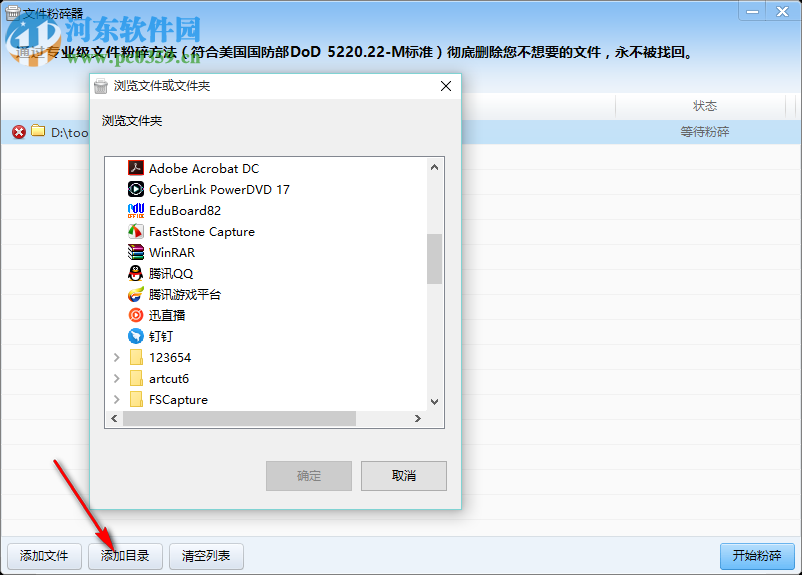Click the 确定 button in dialog
802x575 pixels.
click(x=308, y=476)
